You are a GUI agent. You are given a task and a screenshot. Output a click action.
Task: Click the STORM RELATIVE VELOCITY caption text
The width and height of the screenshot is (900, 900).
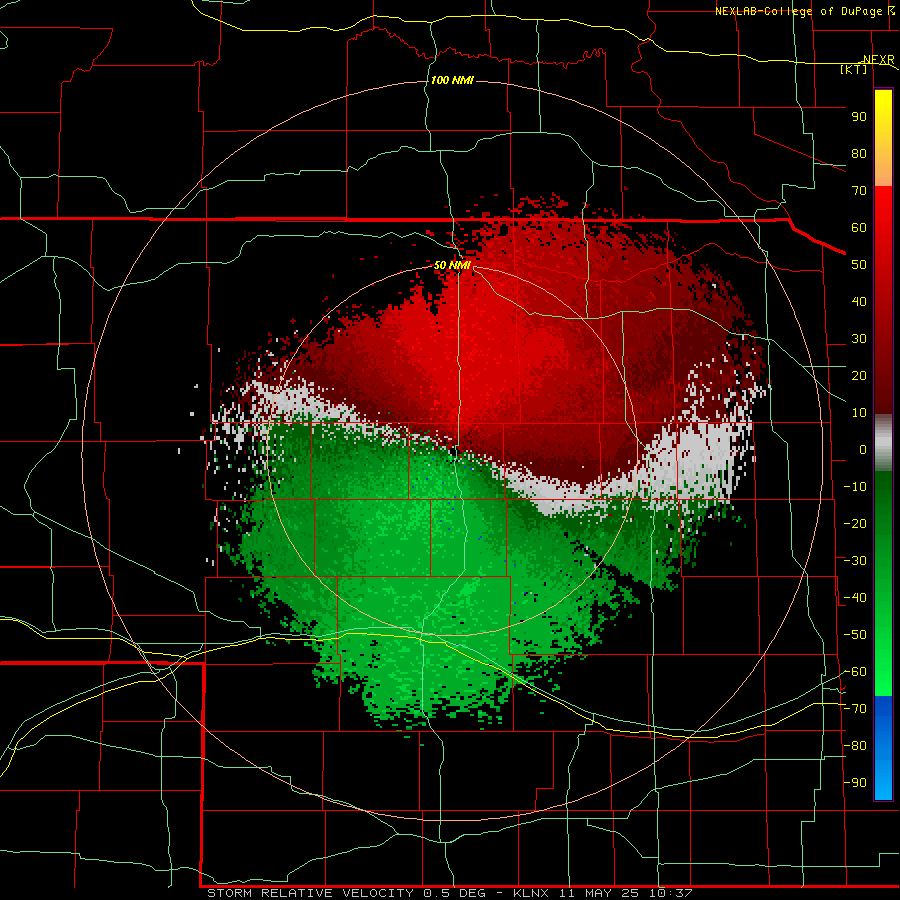(310, 893)
